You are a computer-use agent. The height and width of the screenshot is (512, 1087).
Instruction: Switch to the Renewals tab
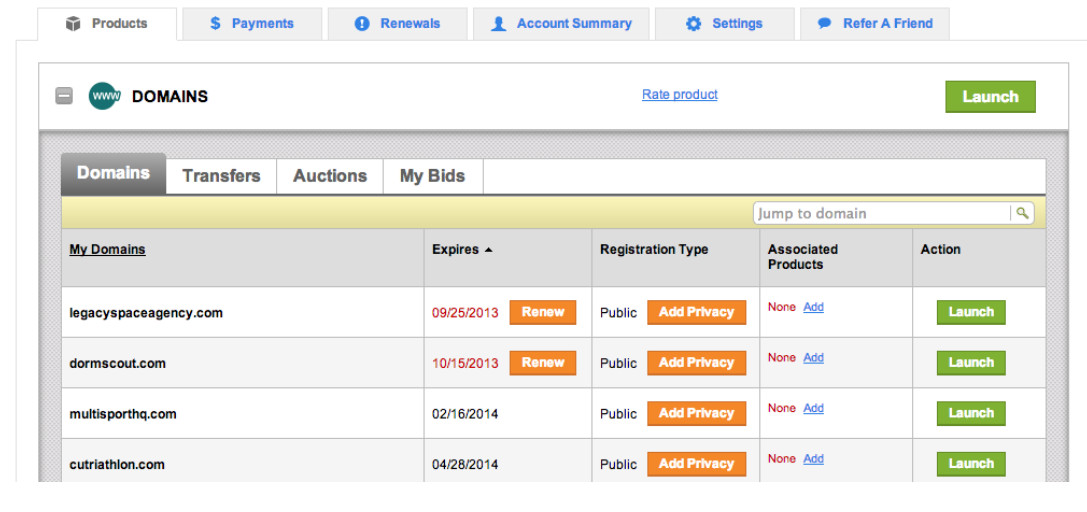pyautogui.click(x=397, y=24)
